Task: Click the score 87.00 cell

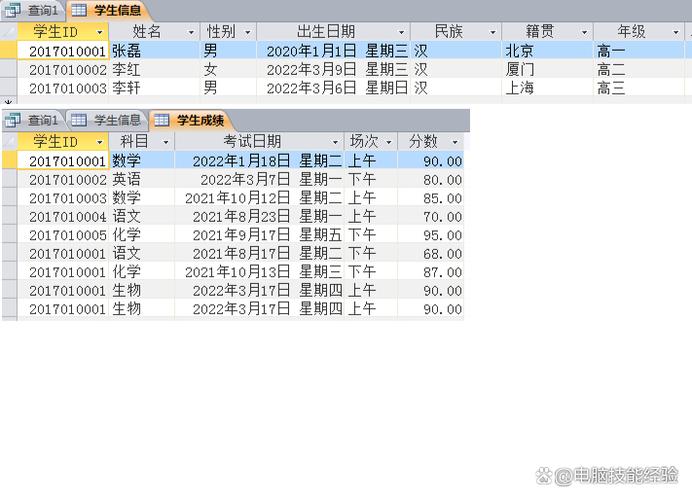Action: [x=431, y=272]
